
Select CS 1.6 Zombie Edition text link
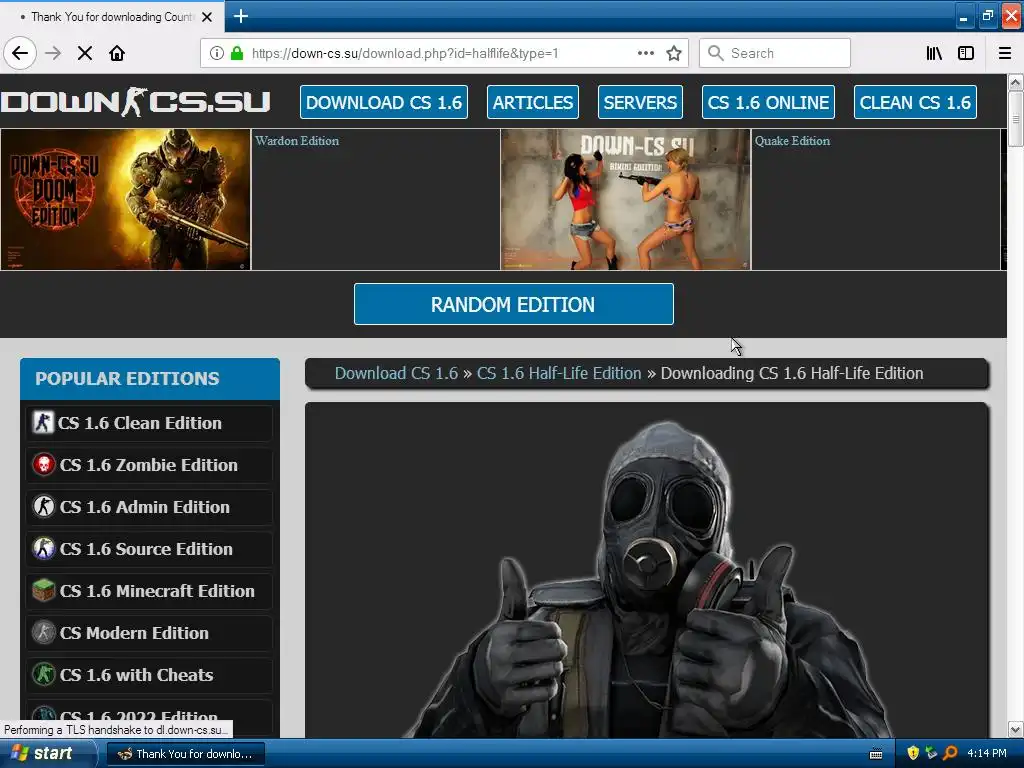[149, 465]
